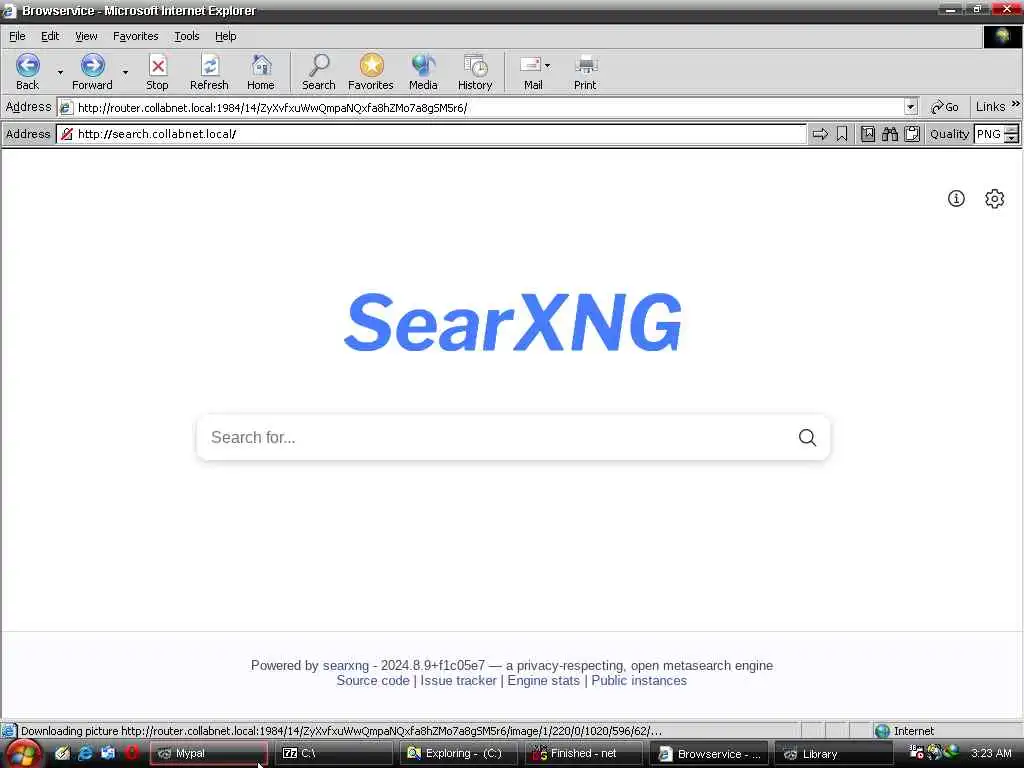Image resolution: width=1024 pixels, height=768 pixels.
Task: Open the IE address bar dropdown
Action: point(910,107)
